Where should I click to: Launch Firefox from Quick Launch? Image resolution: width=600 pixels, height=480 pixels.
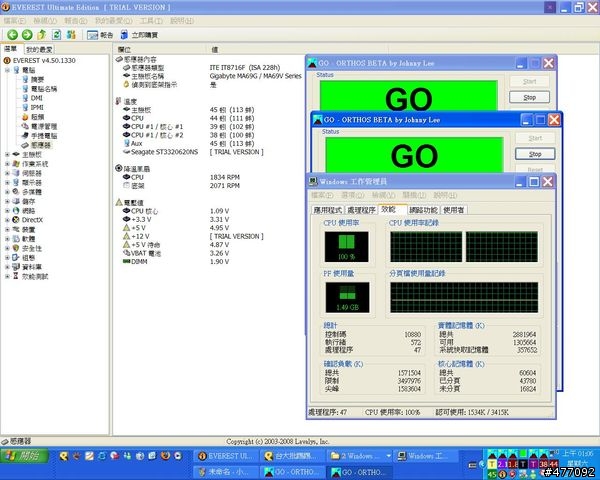click(x=165, y=456)
